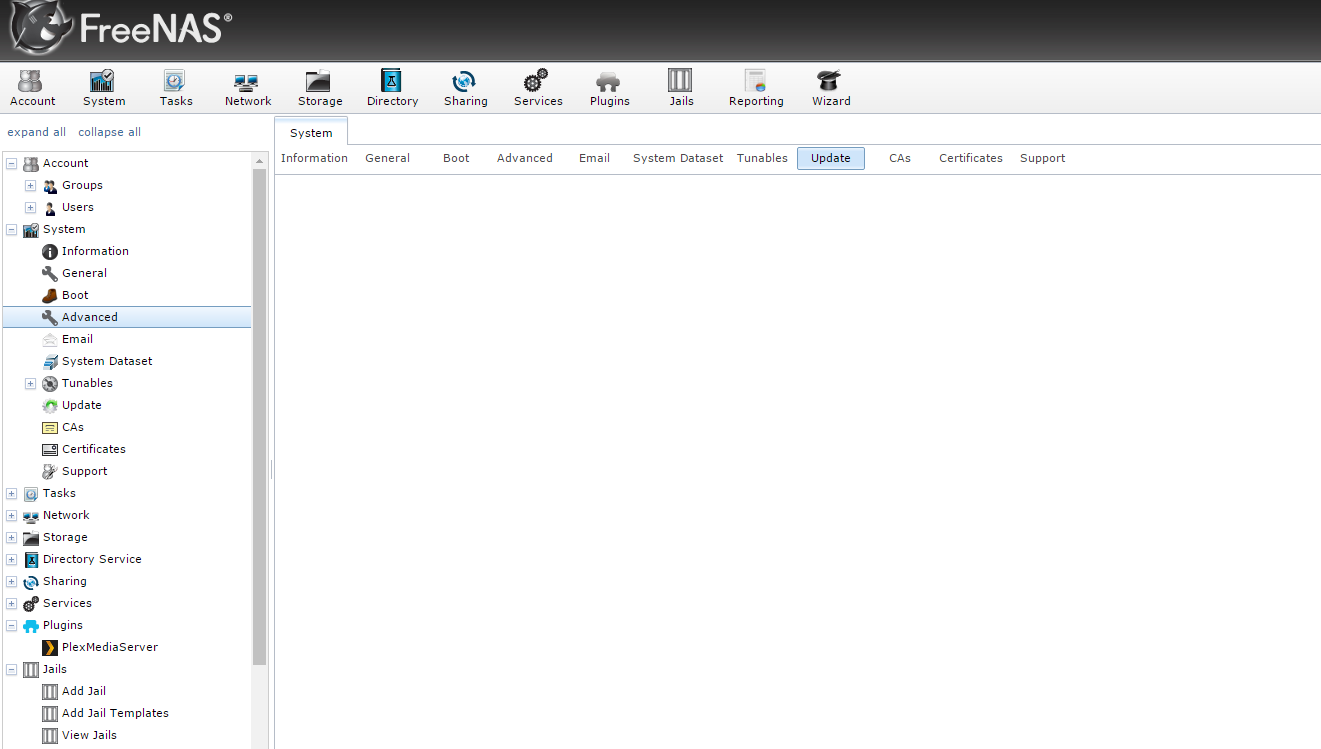The height and width of the screenshot is (749, 1321).
Task: Open the Tasks toolbar icon
Action: pyautogui.click(x=176, y=88)
